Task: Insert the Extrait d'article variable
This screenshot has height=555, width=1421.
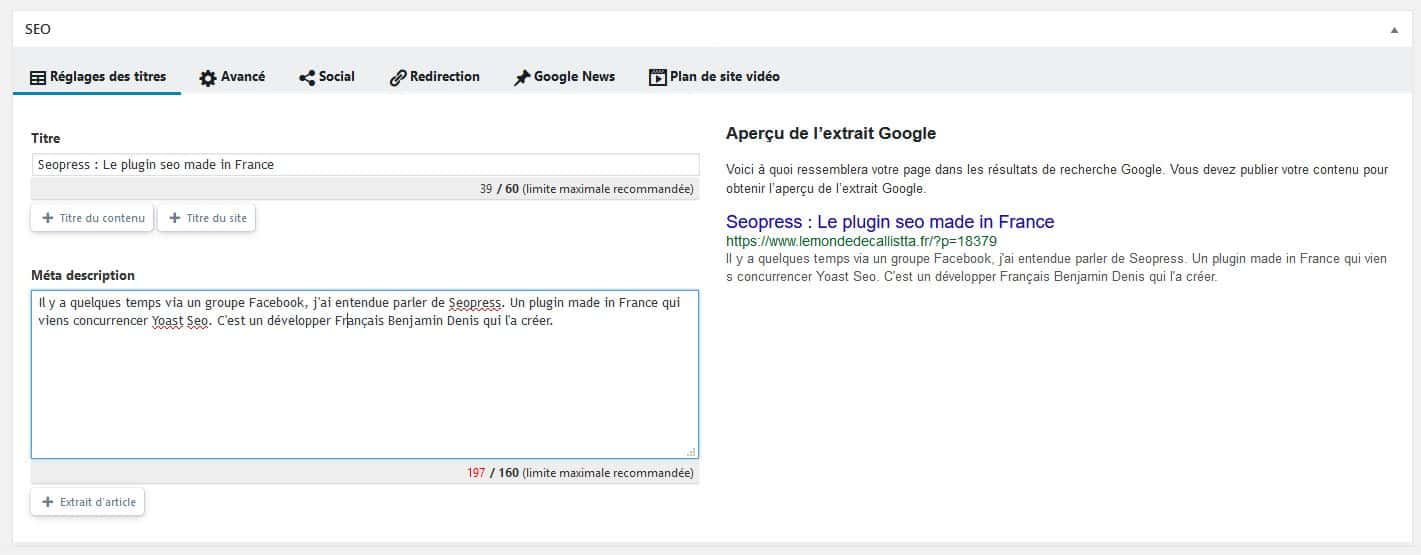Action: point(88,502)
